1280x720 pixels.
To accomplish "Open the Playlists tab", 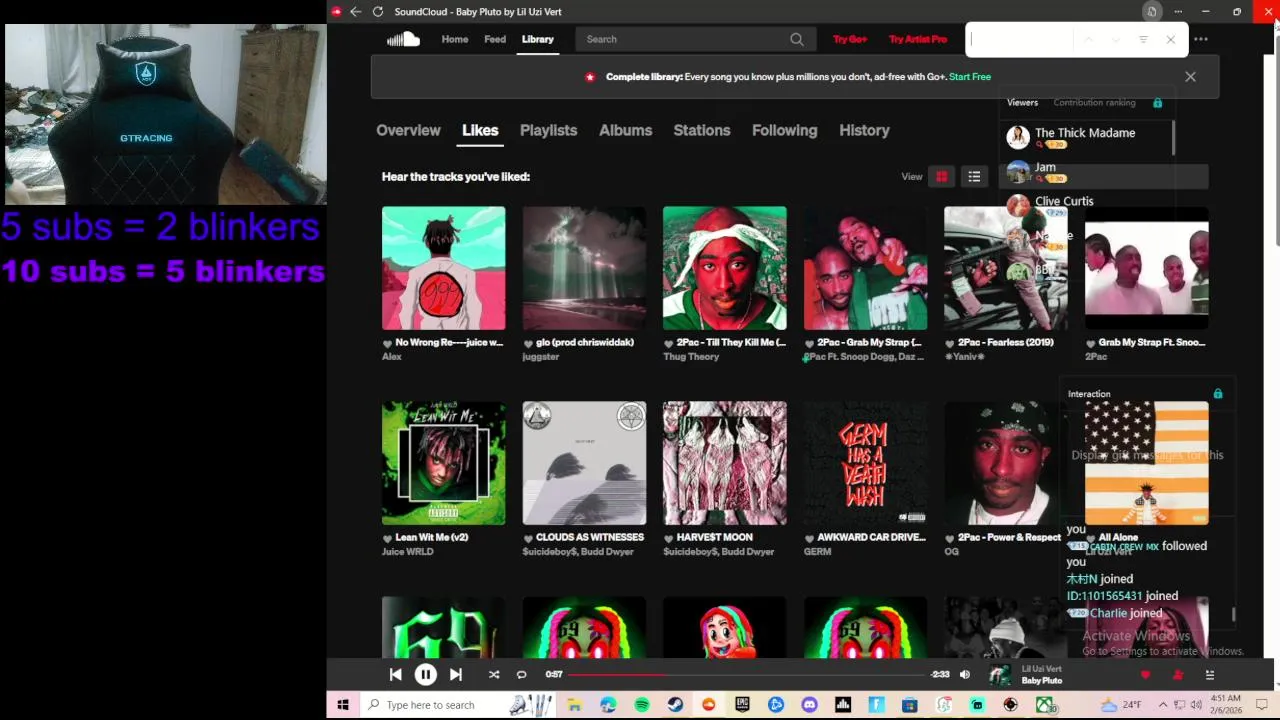I will (548, 130).
